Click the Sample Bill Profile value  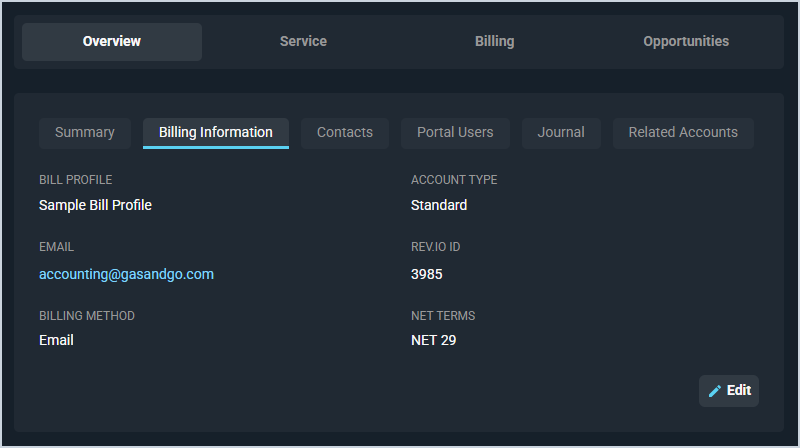click(95, 205)
